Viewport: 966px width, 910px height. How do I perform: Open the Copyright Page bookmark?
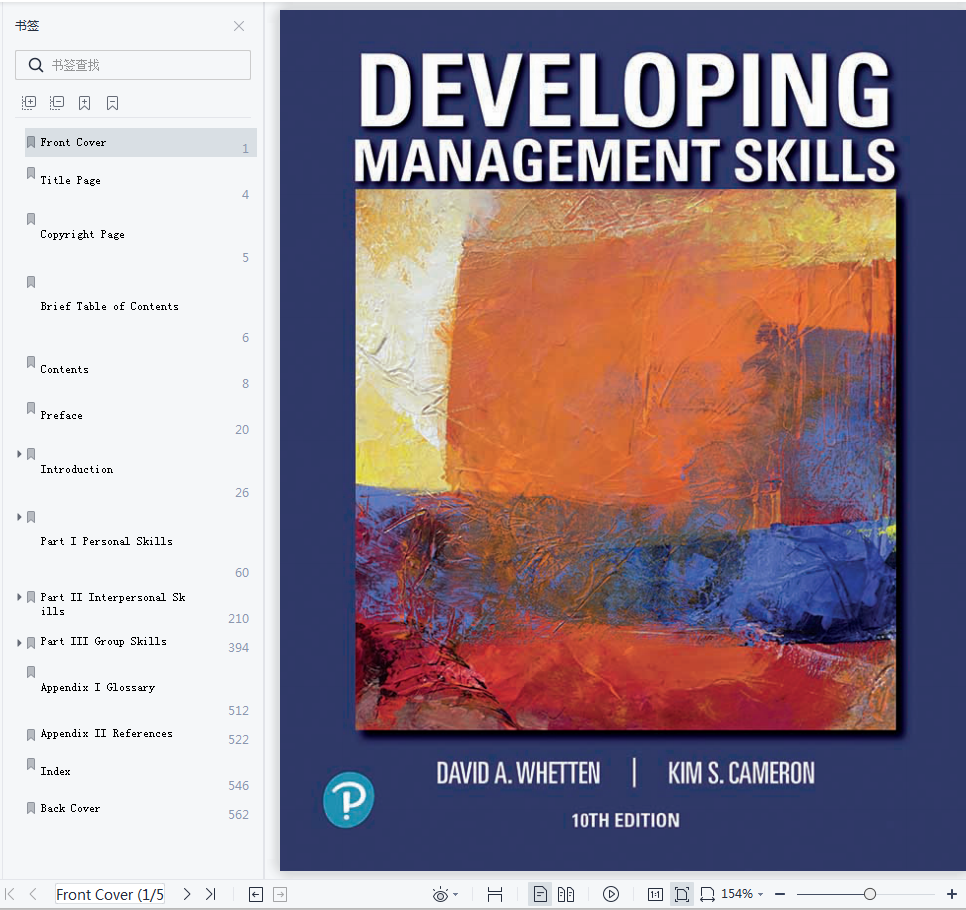[83, 235]
